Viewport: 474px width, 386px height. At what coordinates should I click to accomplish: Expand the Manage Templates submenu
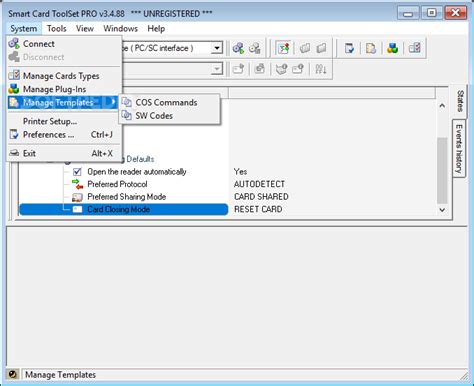pyautogui.click(x=63, y=102)
